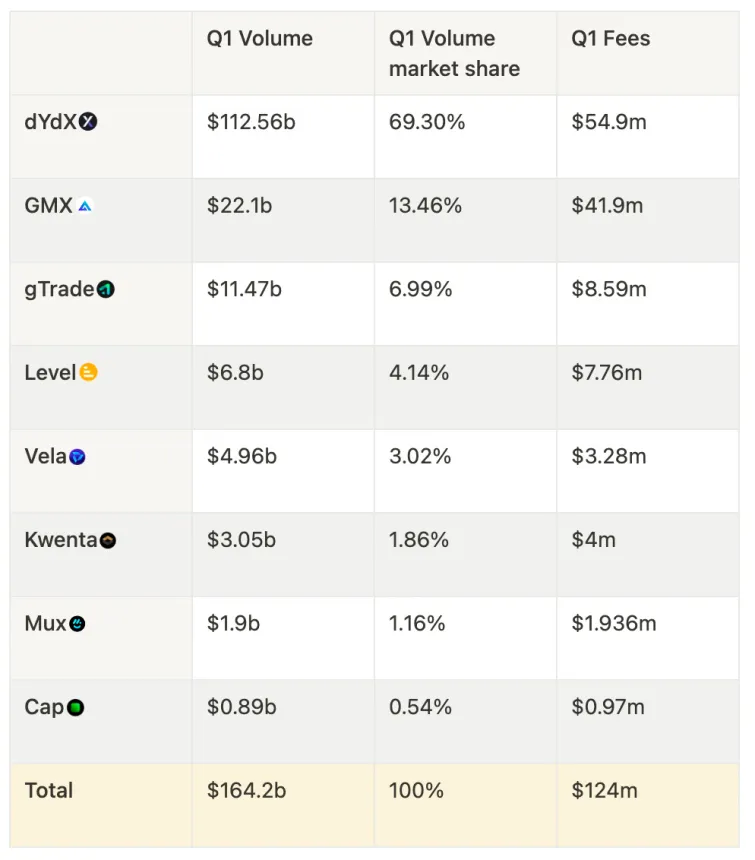The width and height of the screenshot is (755, 860).
Task: Click the total fees cell $124m
Action: (x=605, y=791)
